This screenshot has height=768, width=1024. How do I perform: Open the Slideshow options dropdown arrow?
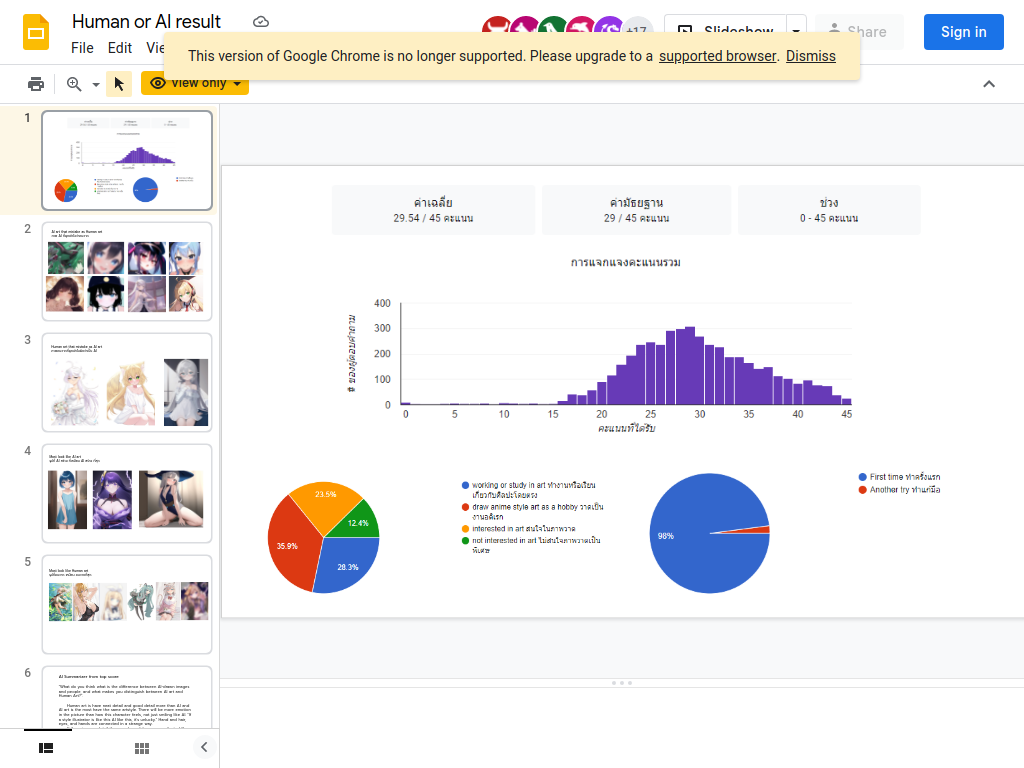coord(796,31)
